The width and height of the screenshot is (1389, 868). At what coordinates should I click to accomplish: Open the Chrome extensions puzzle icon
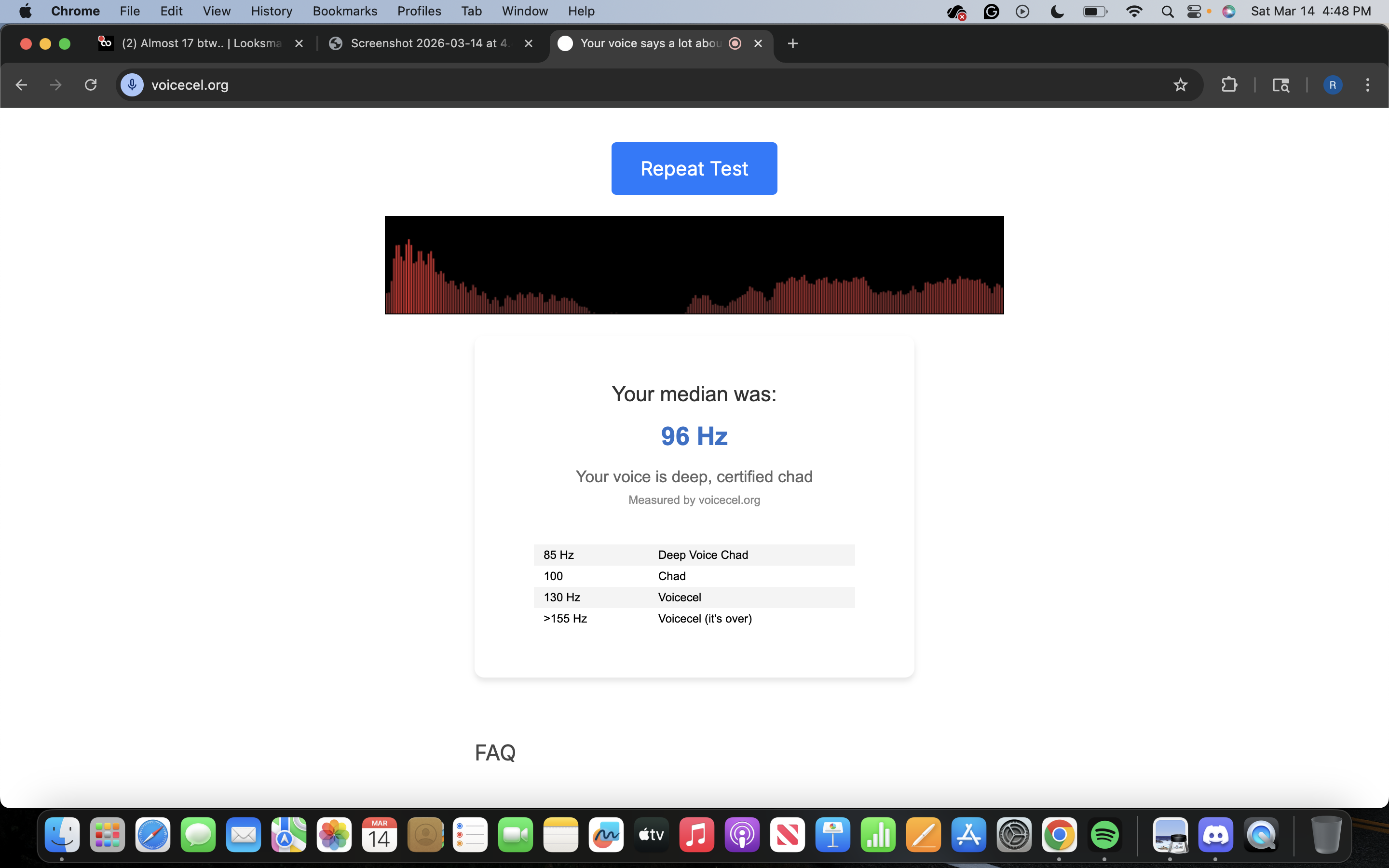click(1229, 85)
